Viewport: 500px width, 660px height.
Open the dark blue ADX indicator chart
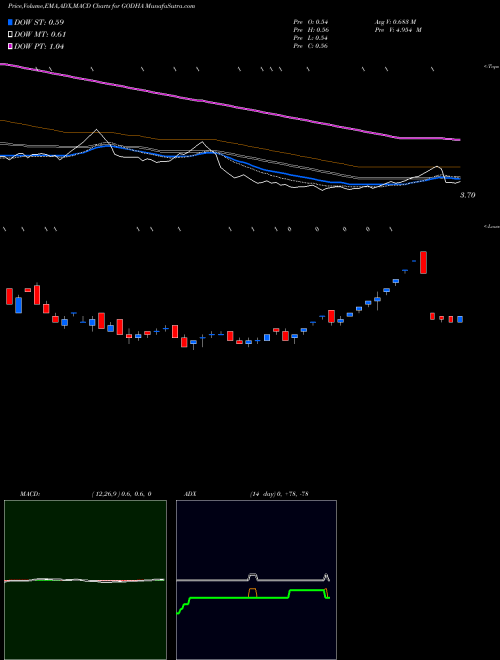click(x=256, y=580)
